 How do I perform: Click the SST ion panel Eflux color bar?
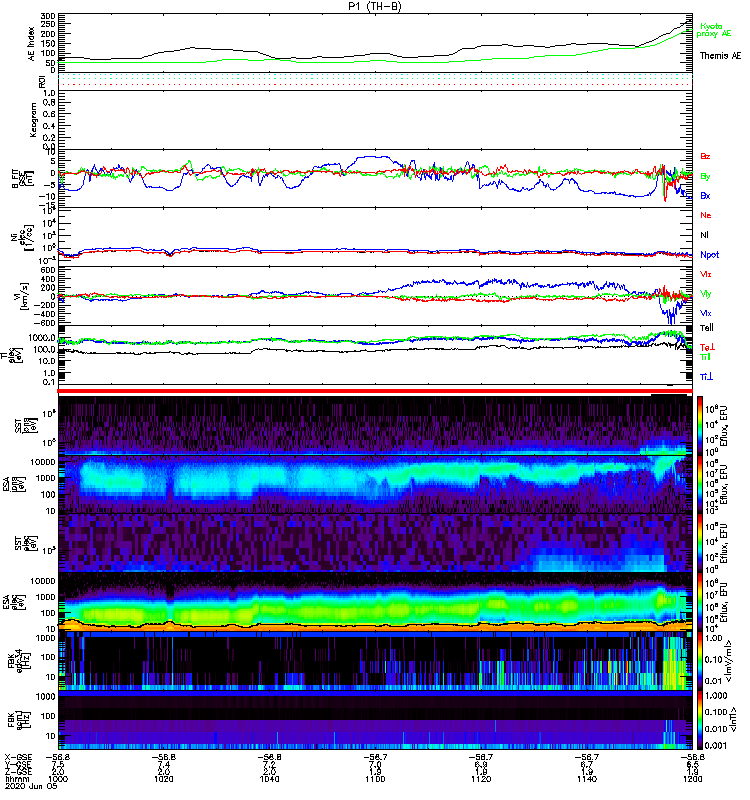coord(700,425)
